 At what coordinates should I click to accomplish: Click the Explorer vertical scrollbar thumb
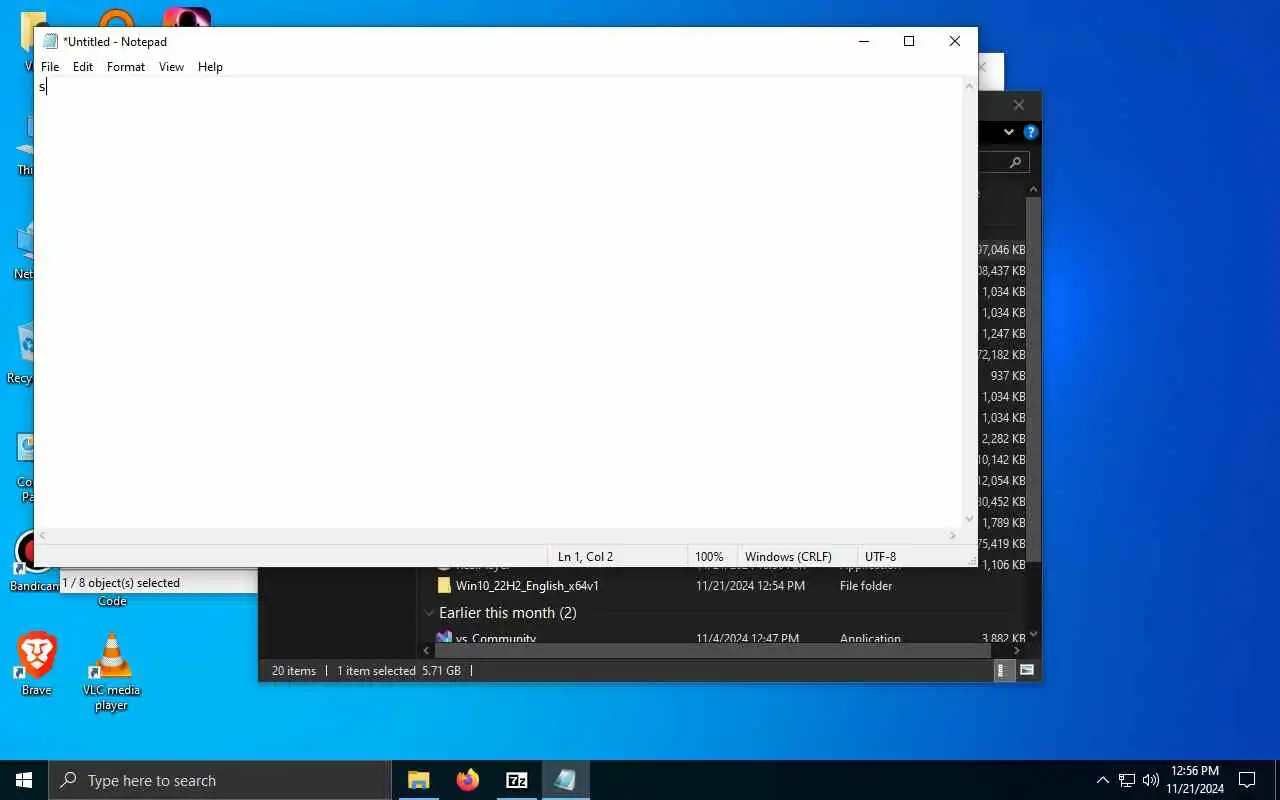[x=1034, y=380]
